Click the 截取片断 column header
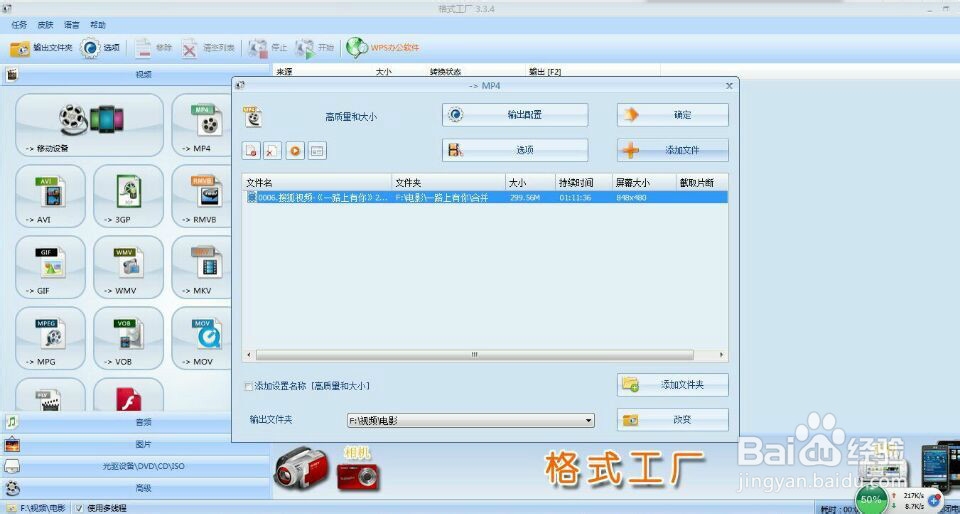 [x=702, y=182]
